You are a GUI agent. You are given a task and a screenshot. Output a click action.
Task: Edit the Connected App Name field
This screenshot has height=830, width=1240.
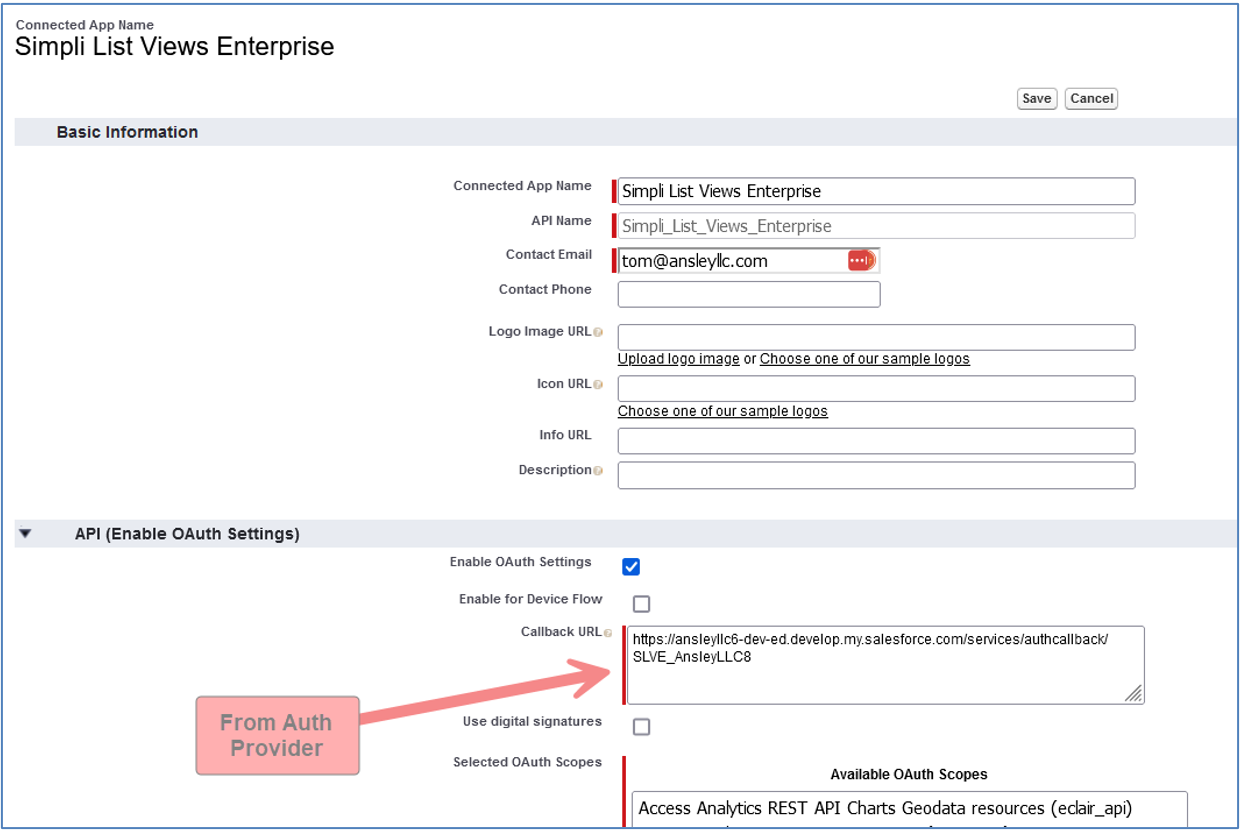tap(876, 191)
